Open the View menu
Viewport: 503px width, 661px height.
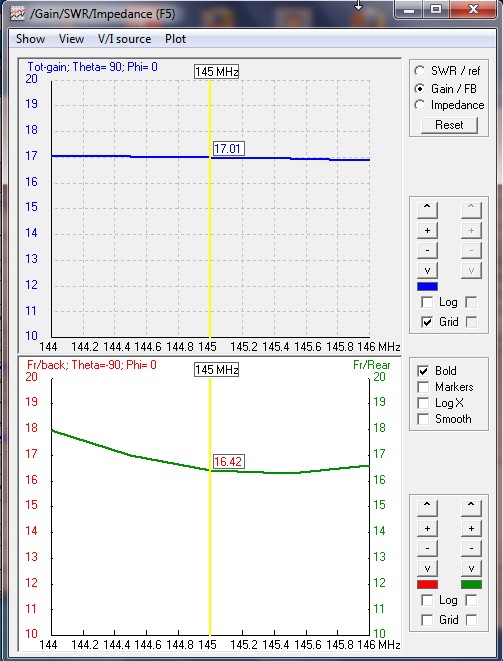71,39
